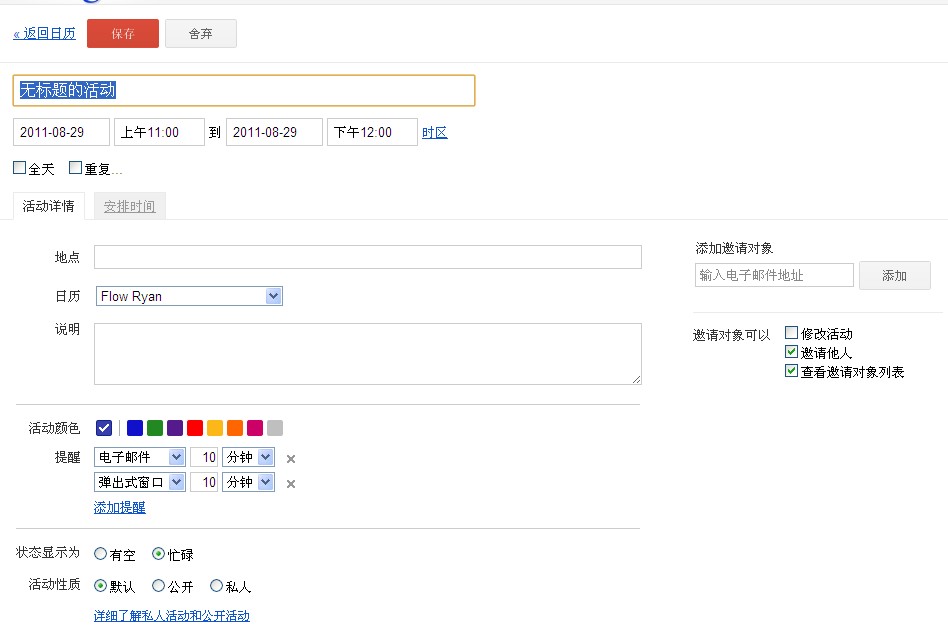
Task: Click the 上午11:00 start time field
Action: click(x=160, y=132)
